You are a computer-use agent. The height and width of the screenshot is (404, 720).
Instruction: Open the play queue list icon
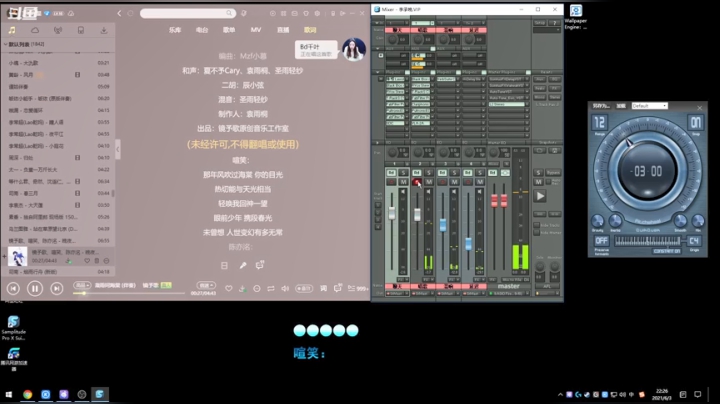pos(358,288)
